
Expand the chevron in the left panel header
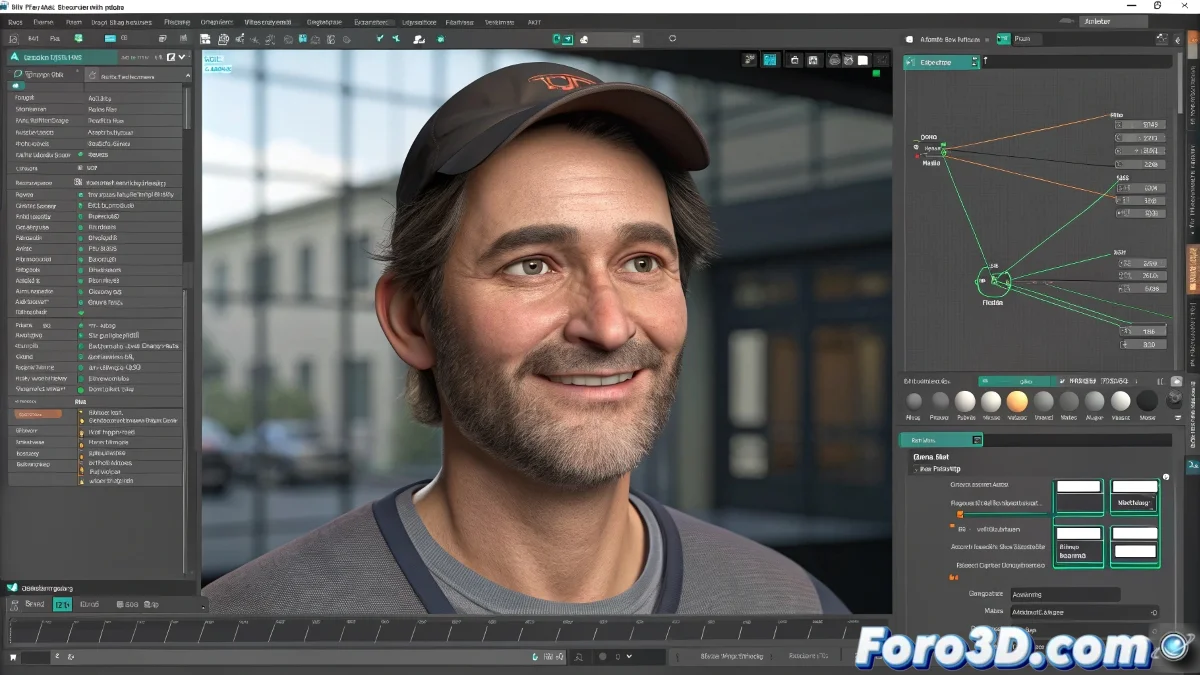182,58
